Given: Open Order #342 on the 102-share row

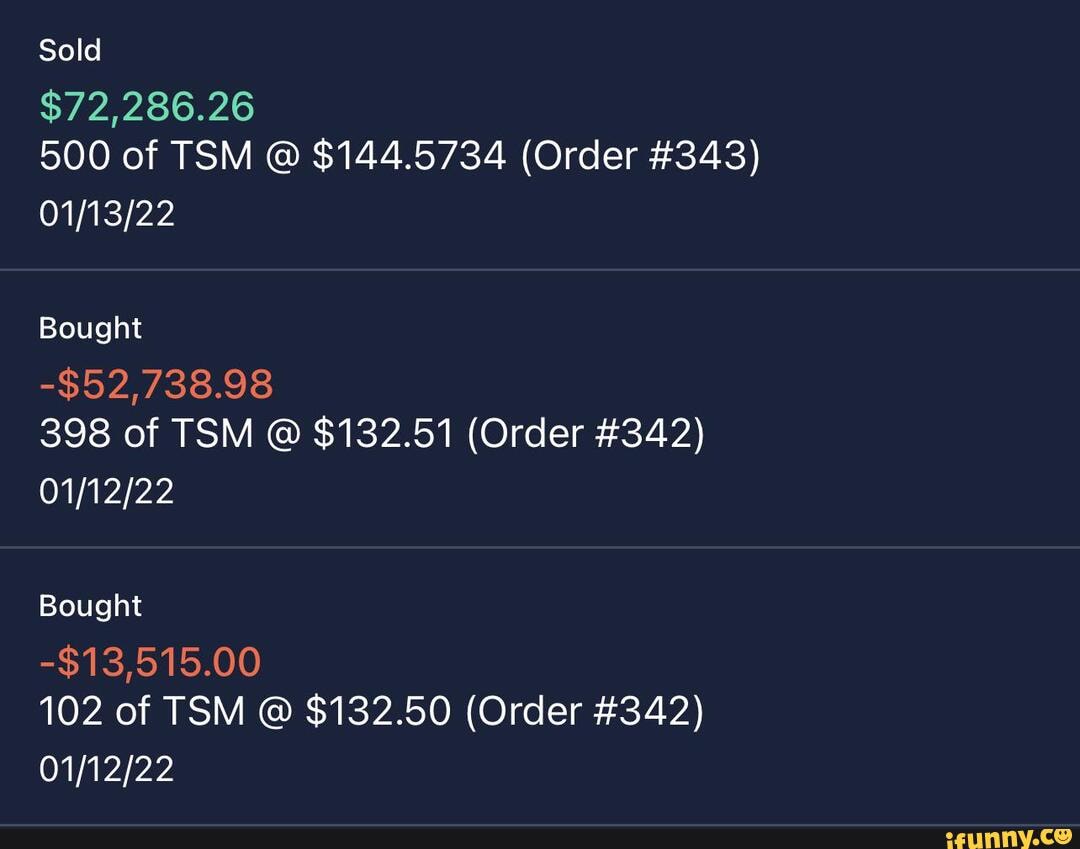Looking at the screenshot, I should (585, 712).
